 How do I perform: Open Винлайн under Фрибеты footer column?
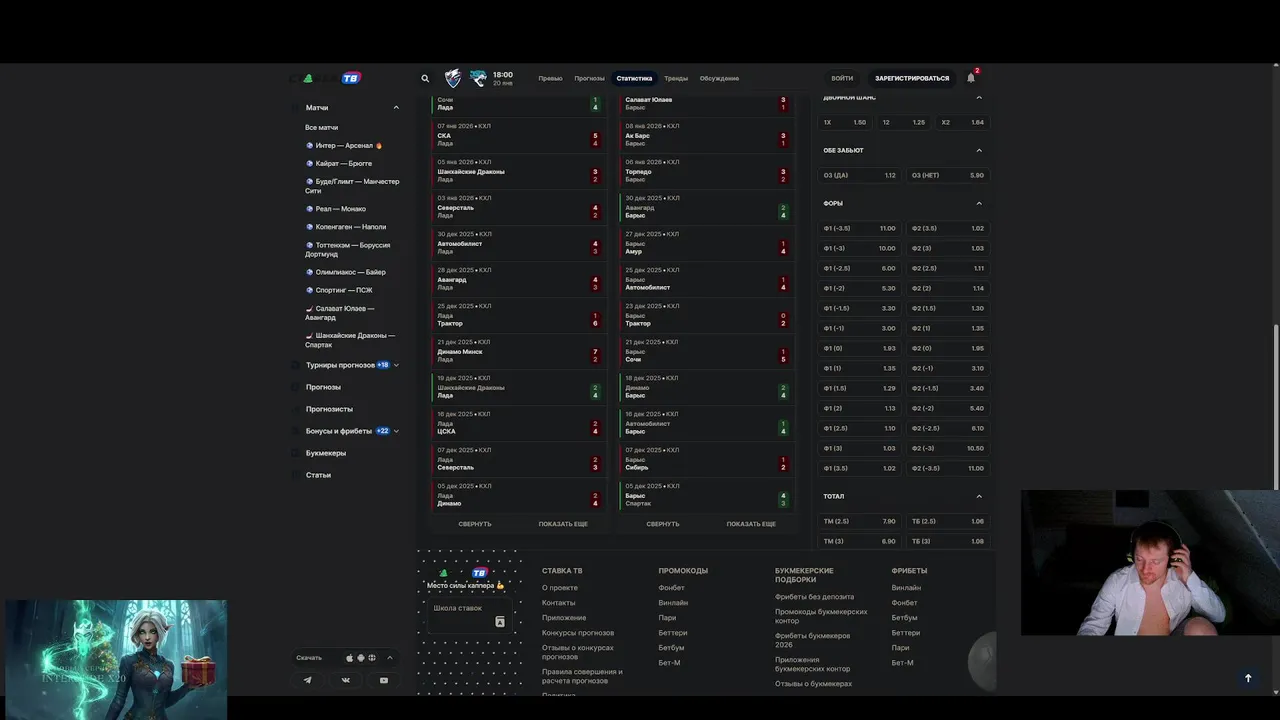point(906,588)
